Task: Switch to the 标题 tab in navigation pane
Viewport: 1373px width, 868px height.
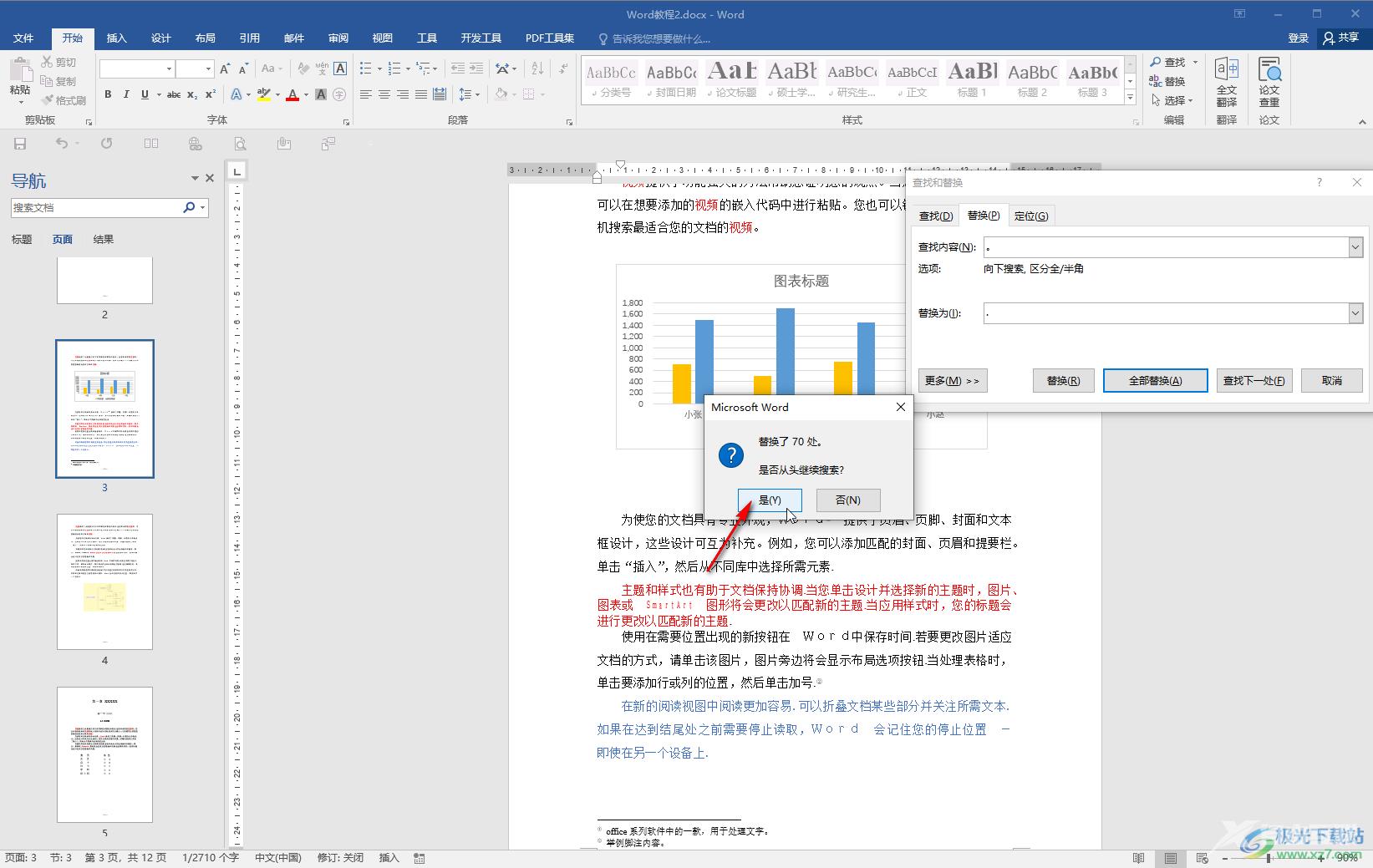Action: (22, 239)
